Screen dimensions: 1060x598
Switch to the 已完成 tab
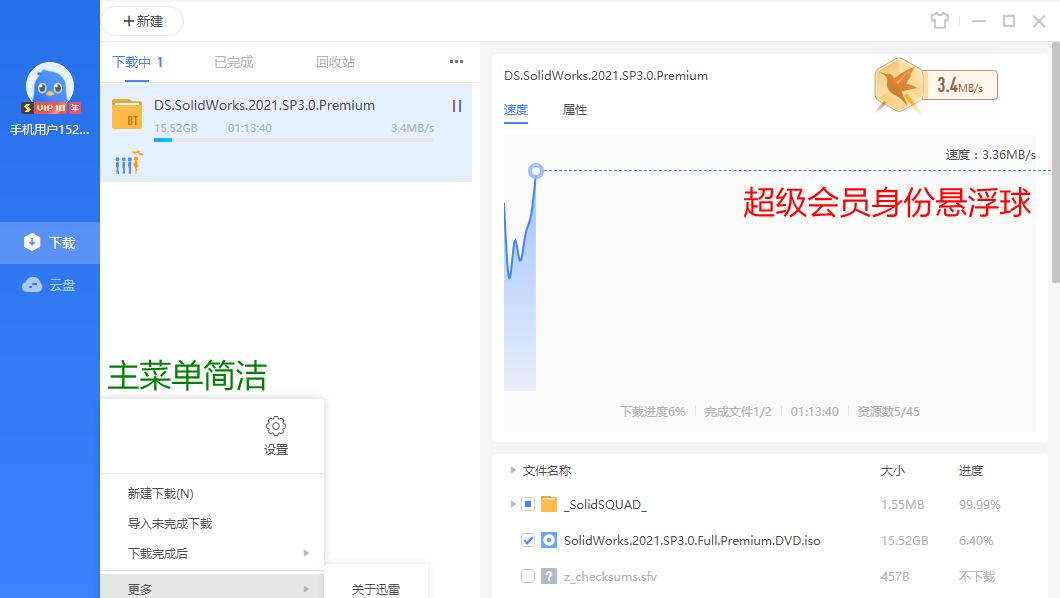[x=233, y=62]
